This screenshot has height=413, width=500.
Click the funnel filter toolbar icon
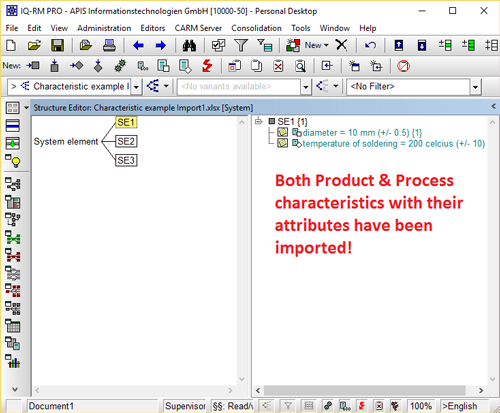click(241, 45)
